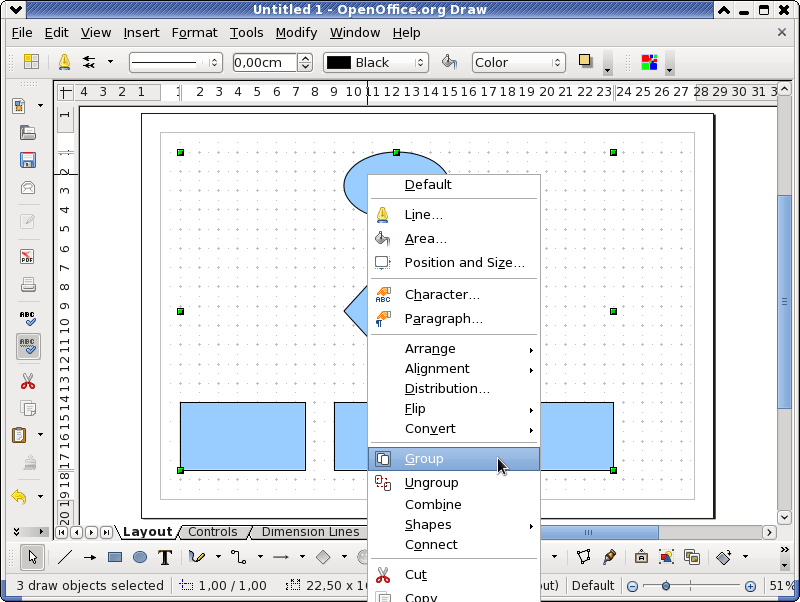The image size is (800, 602).
Task: Click Cut in the context menu
Action: [x=454, y=575]
